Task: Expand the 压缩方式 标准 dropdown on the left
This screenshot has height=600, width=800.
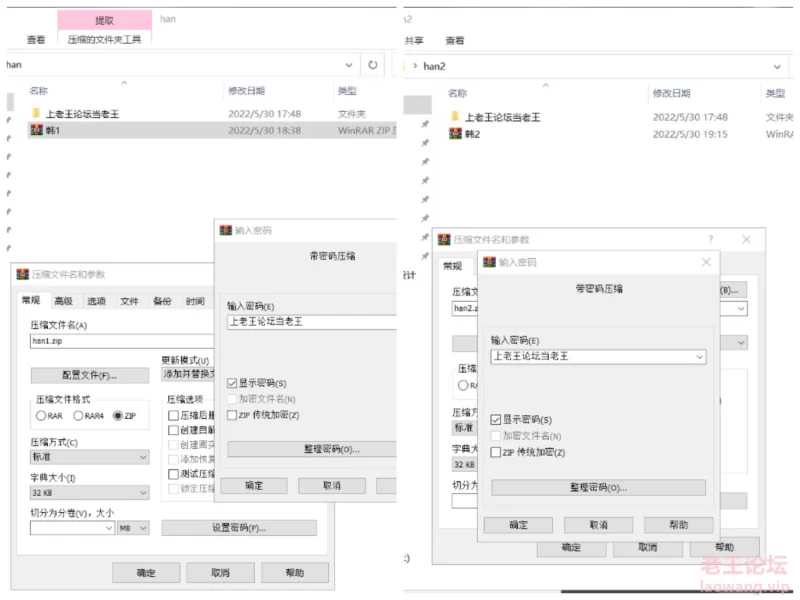Action: 90,457
